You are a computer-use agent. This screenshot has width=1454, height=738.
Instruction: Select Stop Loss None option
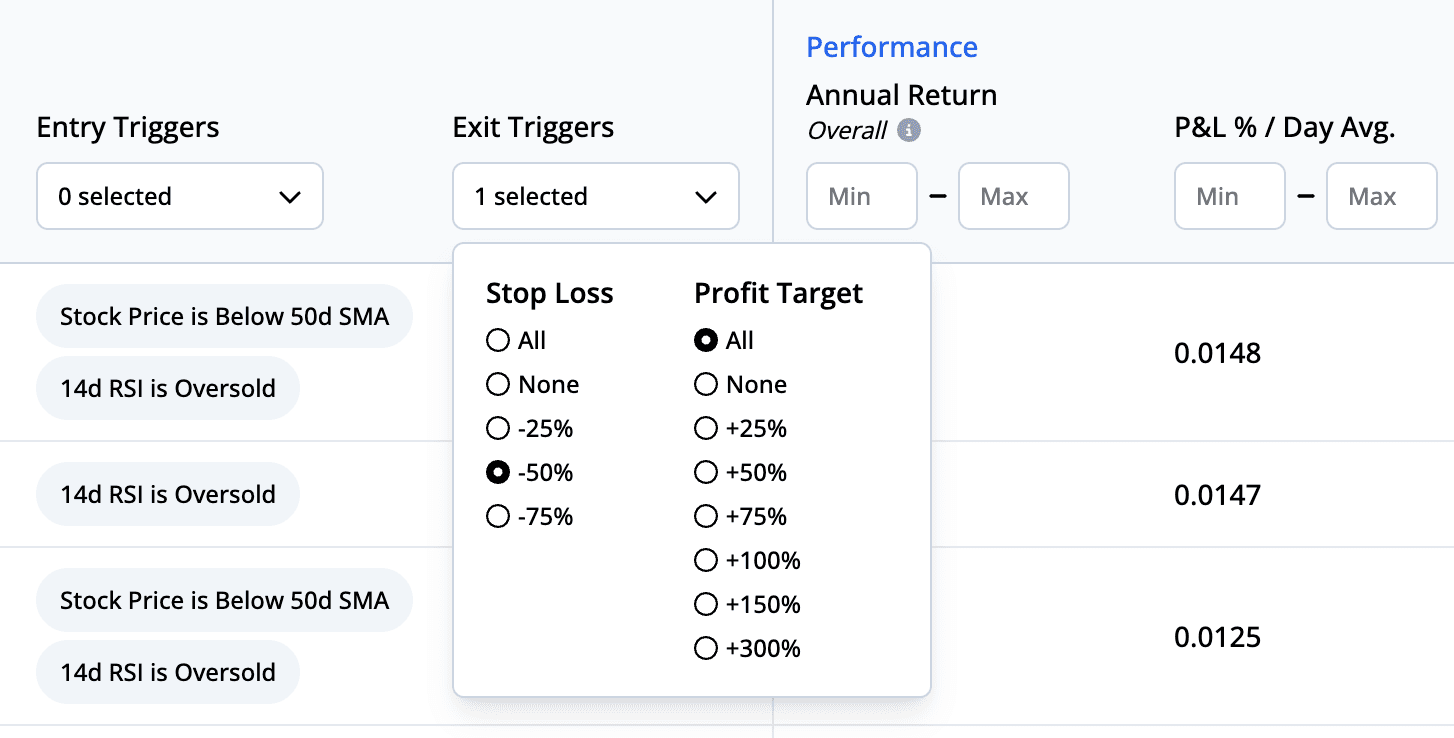coord(498,385)
